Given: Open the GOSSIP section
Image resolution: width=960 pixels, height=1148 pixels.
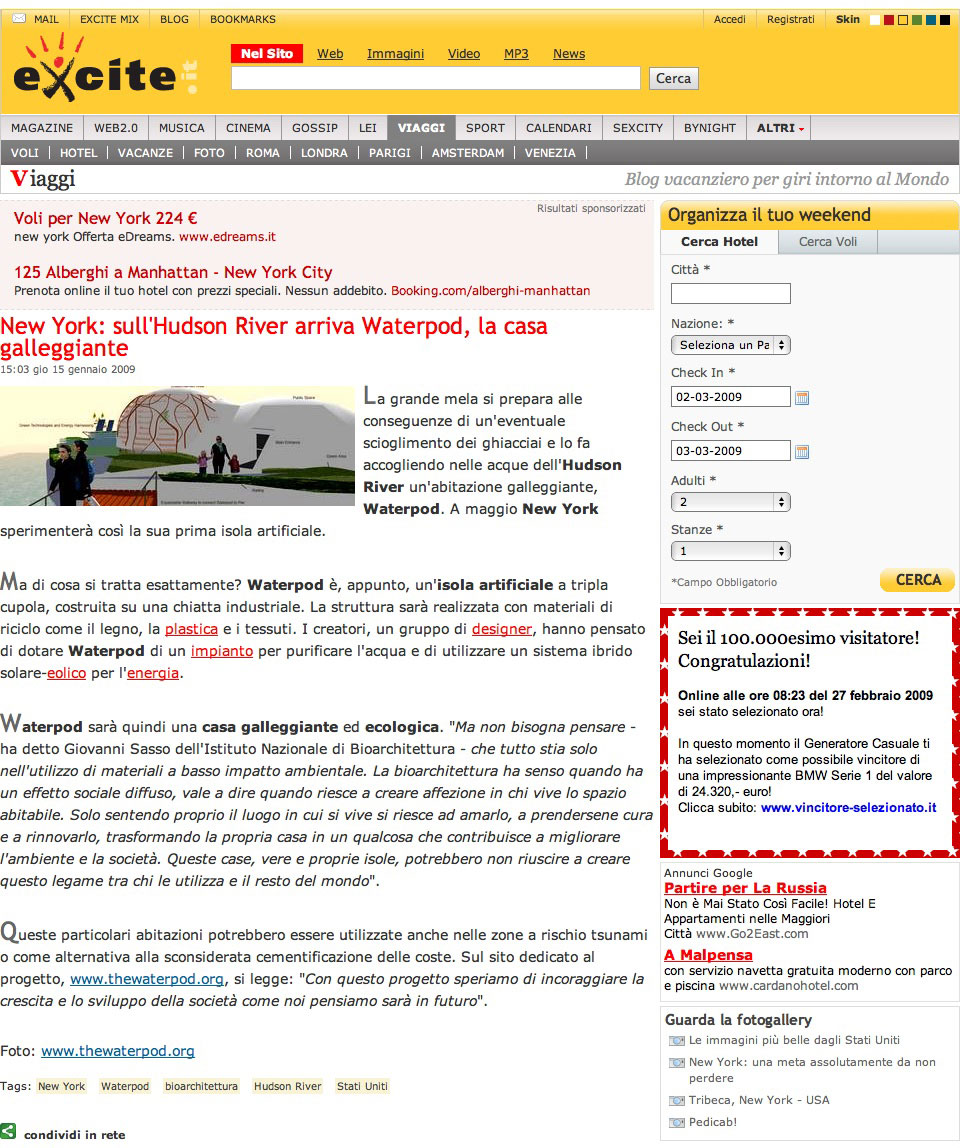Looking at the screenshot, I should [x=315, y=128].
